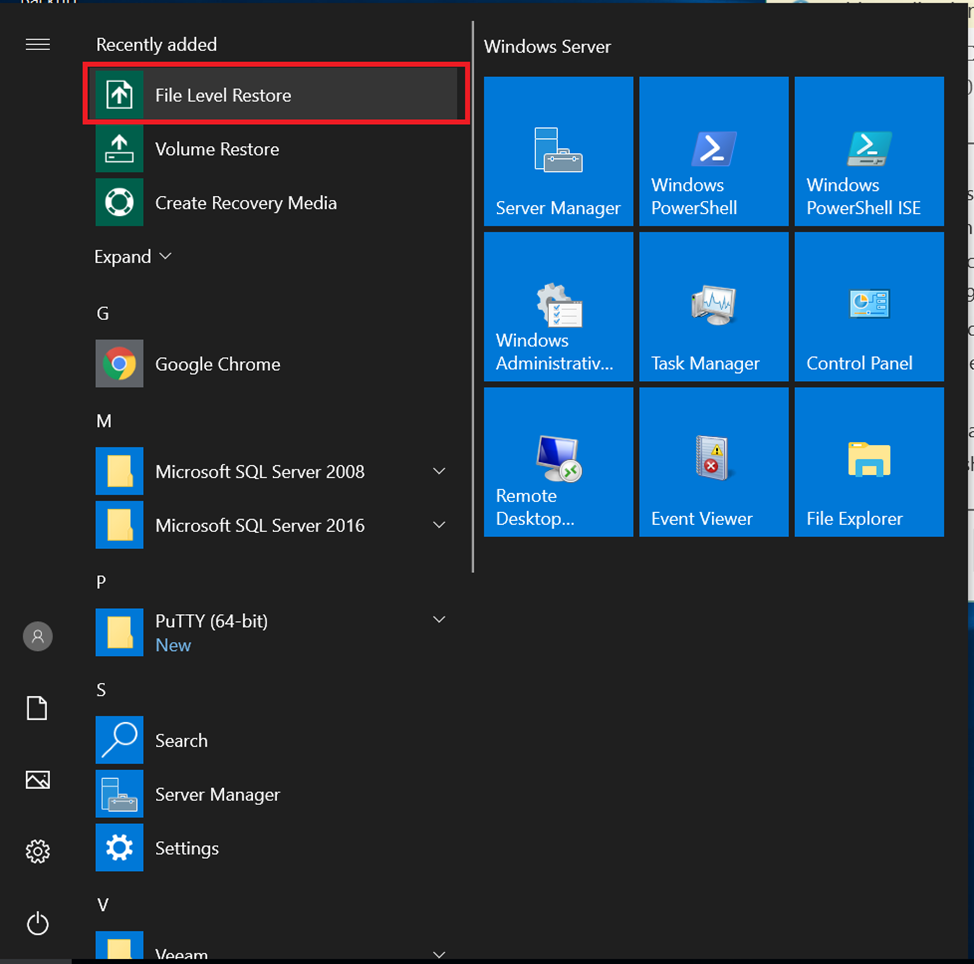
Task: Open the Event Viewer tile
Action: click(713, 462)
